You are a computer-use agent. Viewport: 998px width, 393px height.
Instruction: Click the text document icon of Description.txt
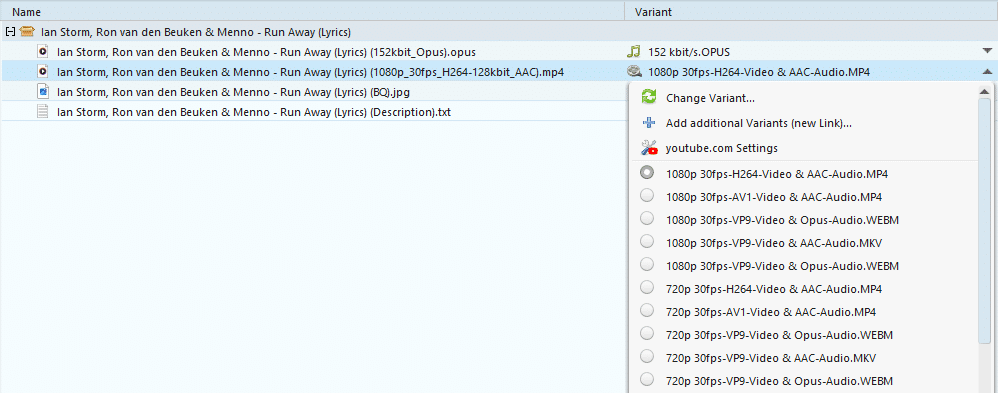[x=43, y=112]
